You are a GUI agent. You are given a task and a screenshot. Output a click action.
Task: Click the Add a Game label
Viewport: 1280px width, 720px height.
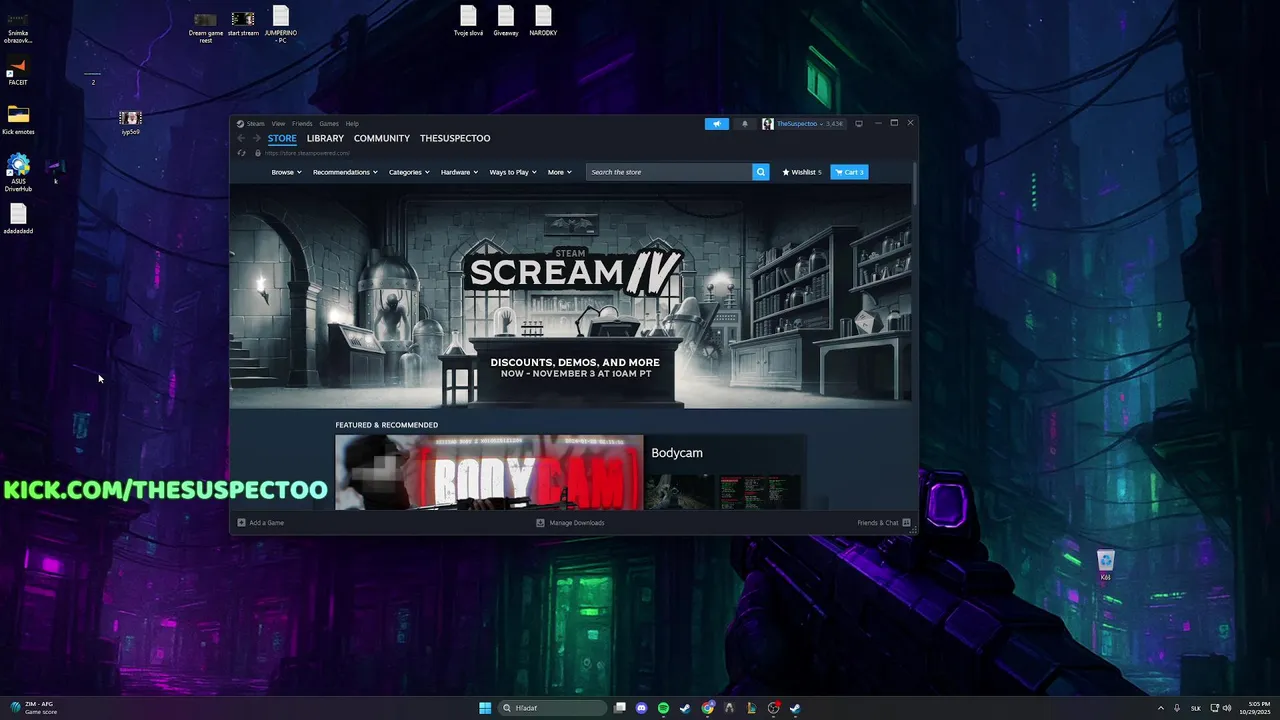pyautogui.click(x=266, y=523)
